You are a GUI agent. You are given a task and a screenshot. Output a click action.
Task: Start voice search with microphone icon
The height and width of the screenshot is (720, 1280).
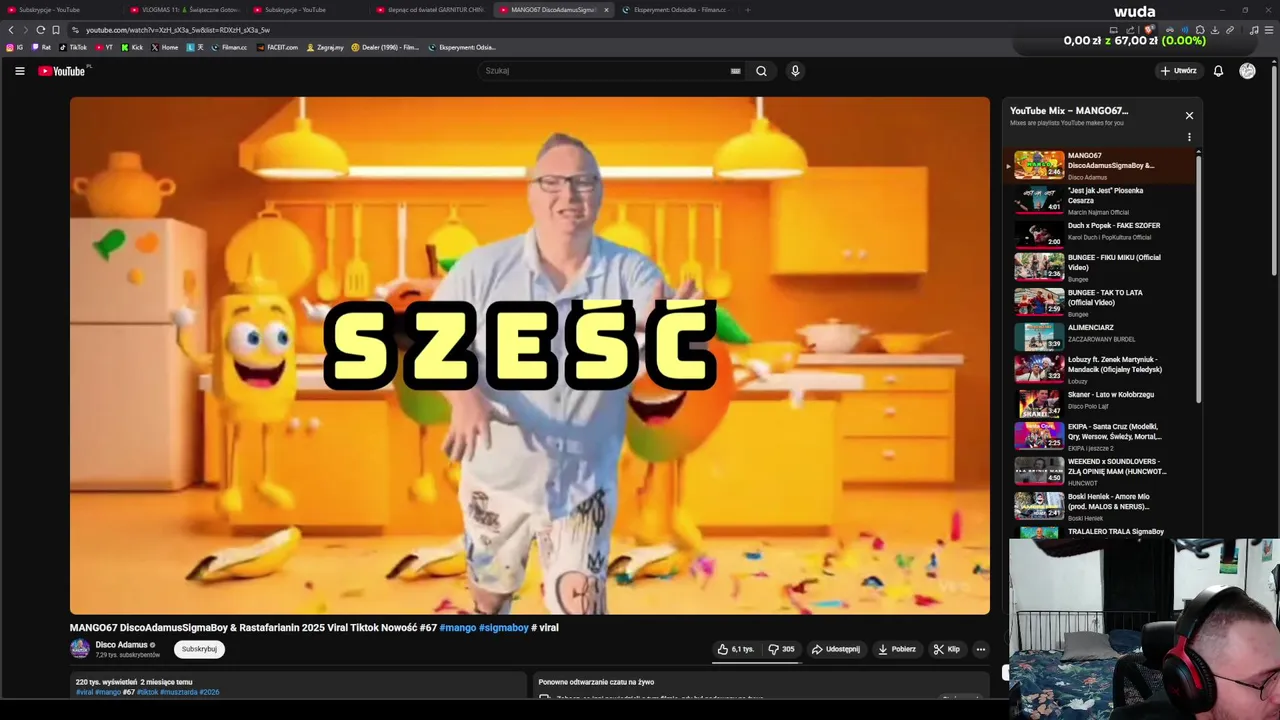[x=795, y=71]
